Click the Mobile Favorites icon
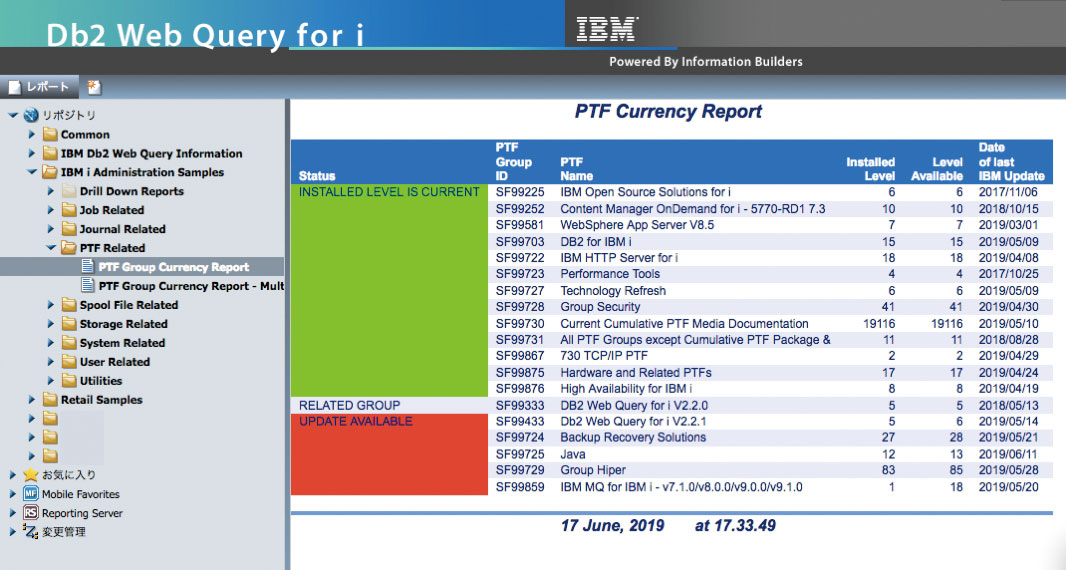 click(x=31, y=494)
